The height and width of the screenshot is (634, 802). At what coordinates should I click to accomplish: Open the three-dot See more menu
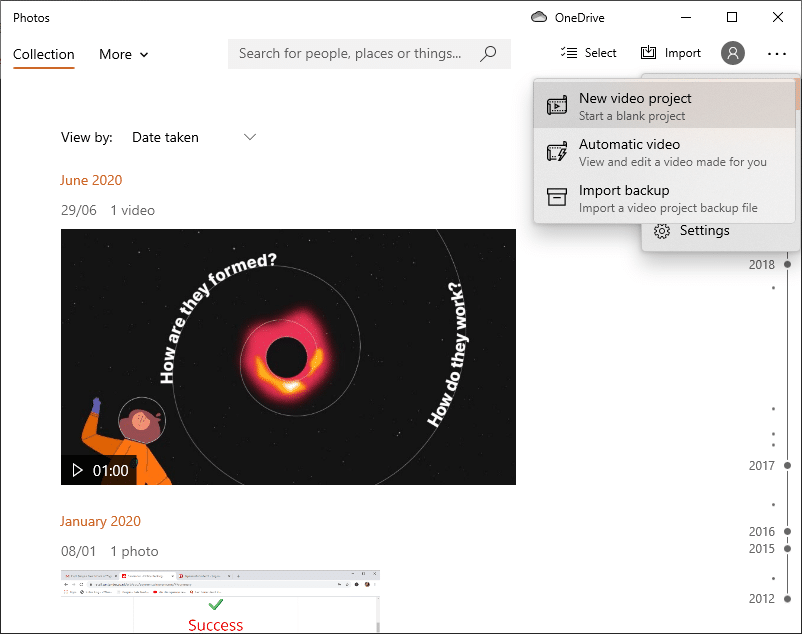pyautogui.click(x=776, y=54)
